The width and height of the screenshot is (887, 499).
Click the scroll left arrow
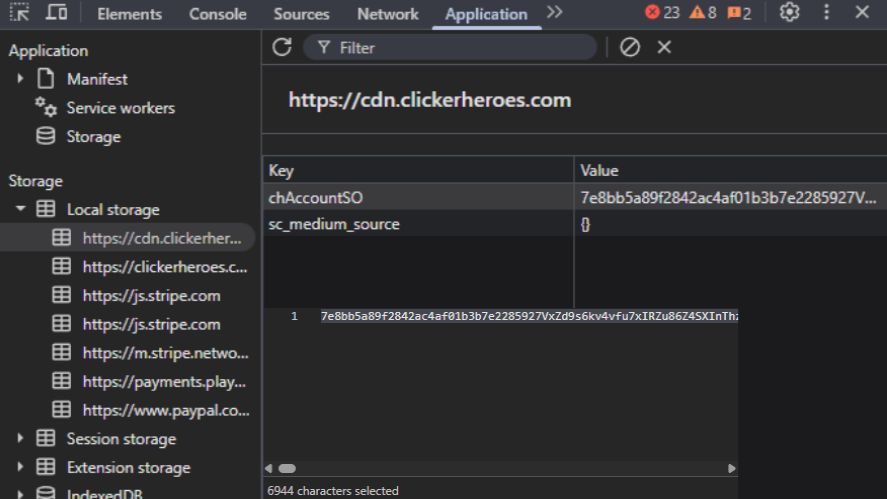(x=269, y=468)
